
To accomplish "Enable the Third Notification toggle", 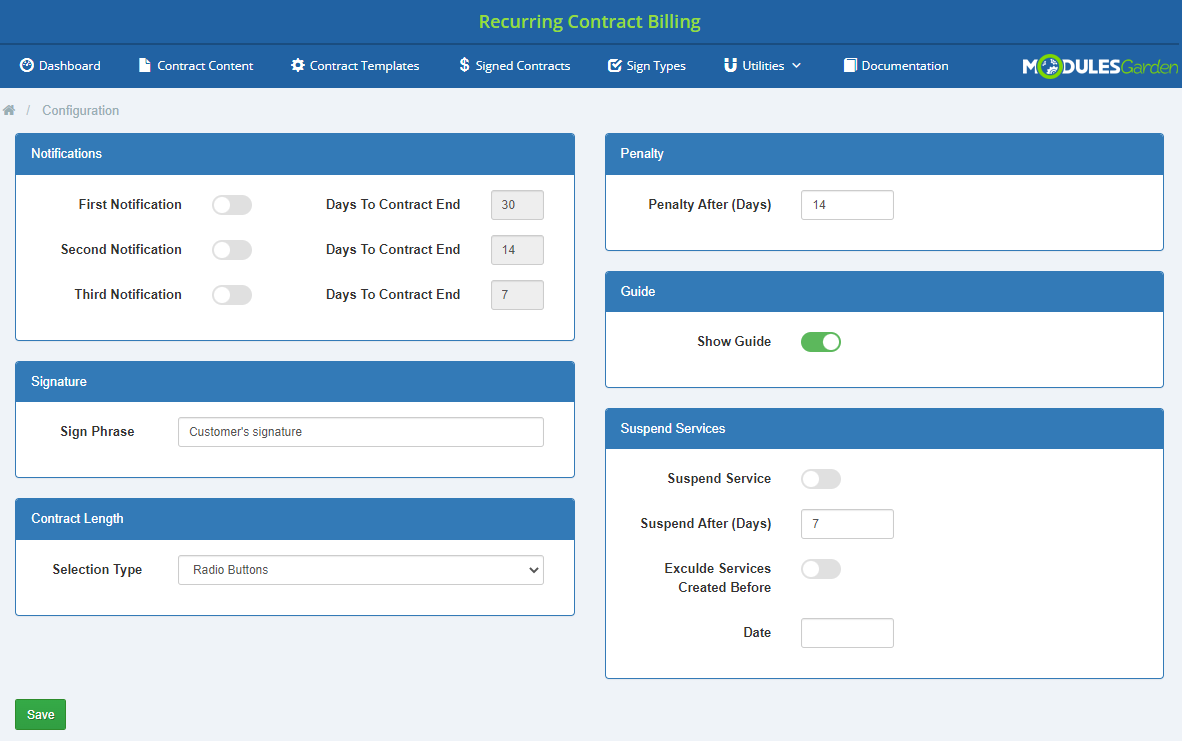I will click(x=231, y=295).
